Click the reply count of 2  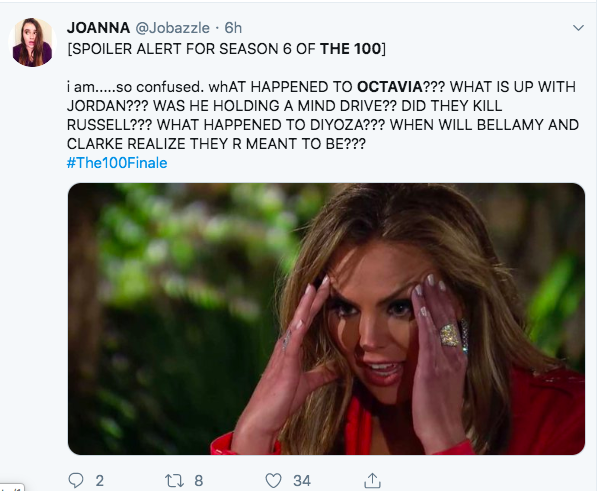[x=99, y=481]
